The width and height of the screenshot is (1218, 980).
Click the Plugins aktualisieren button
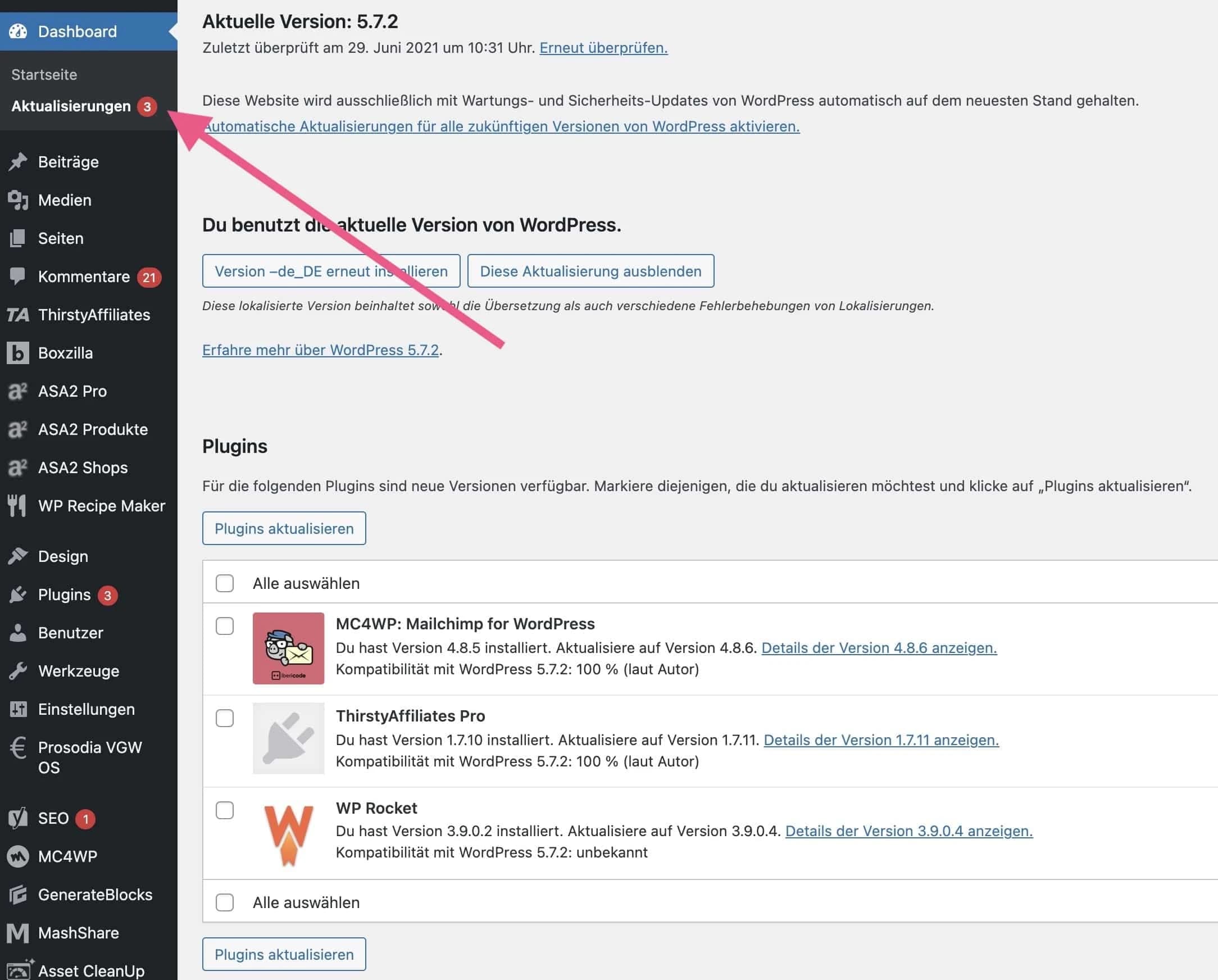(x=284, y=528)
